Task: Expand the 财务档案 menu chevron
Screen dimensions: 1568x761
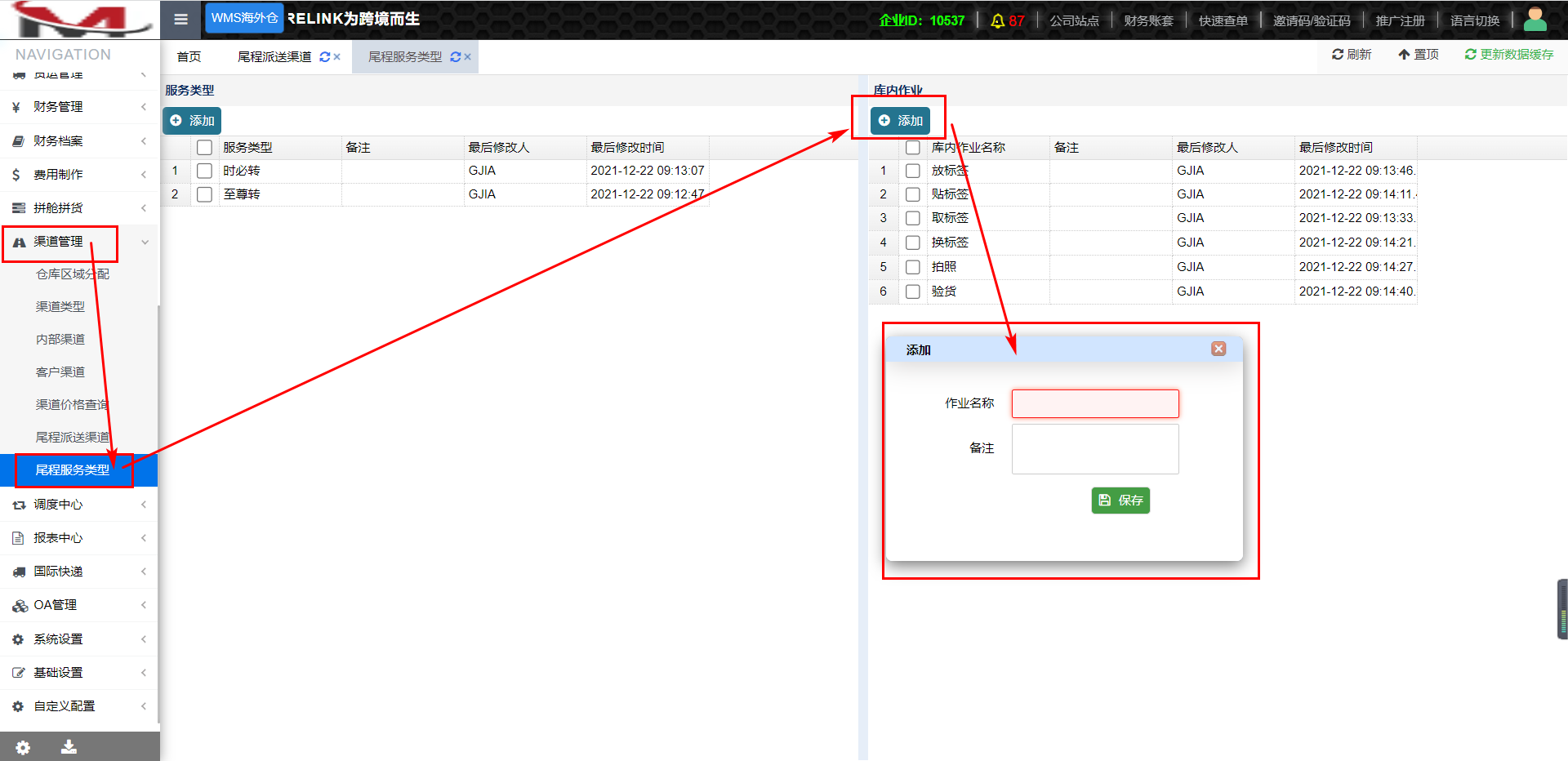Action: (144, 141)
